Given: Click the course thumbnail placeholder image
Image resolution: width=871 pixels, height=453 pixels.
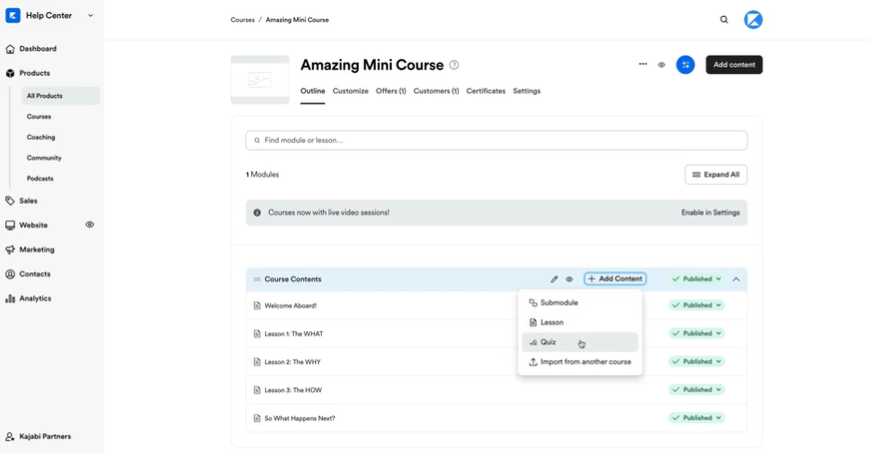Looking at the screenshot, I should (x=260, y=80).
